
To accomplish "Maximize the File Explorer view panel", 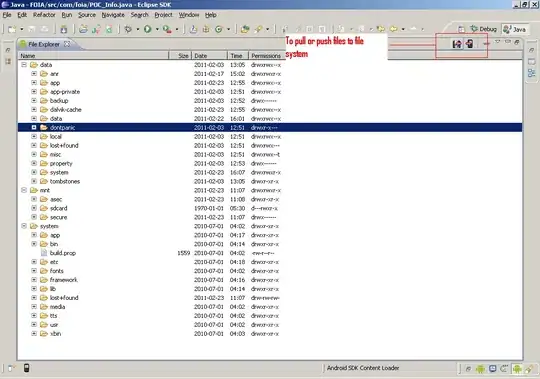I will [517, 42].
